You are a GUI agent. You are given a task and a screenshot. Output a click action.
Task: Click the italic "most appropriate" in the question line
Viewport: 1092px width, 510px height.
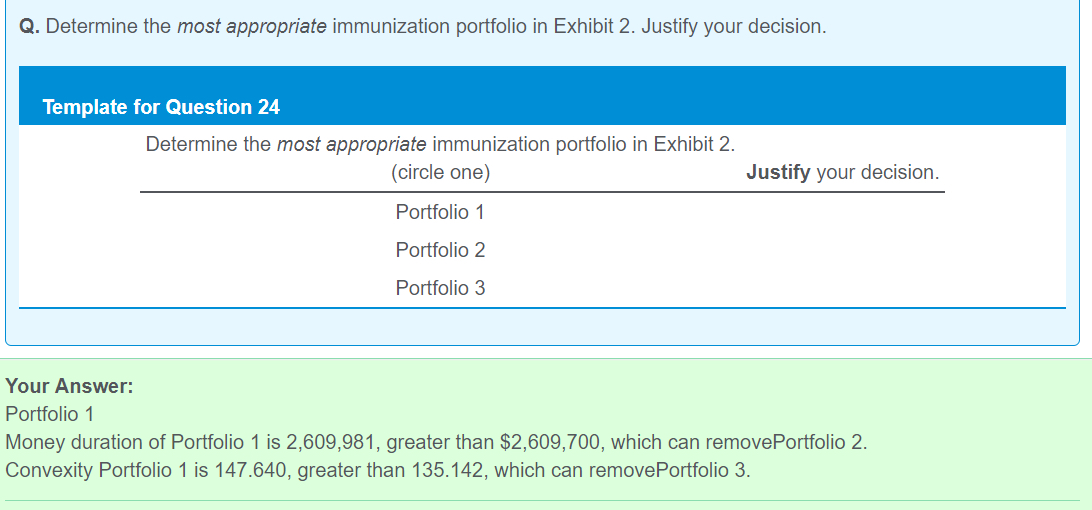click(251, 26)
